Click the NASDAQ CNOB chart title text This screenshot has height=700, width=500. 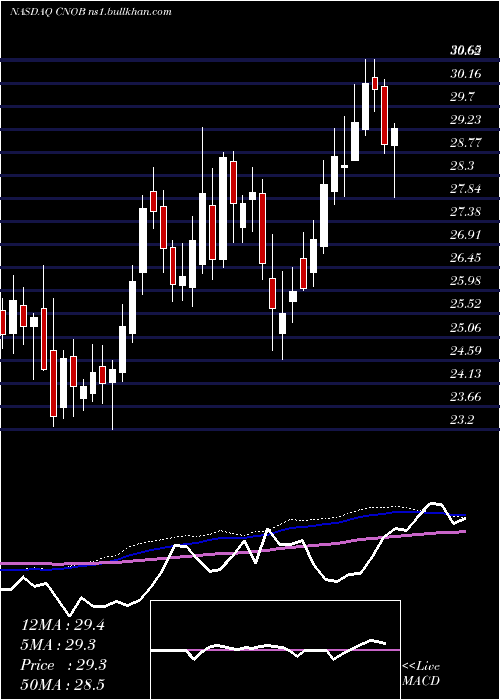pos(91,12)
